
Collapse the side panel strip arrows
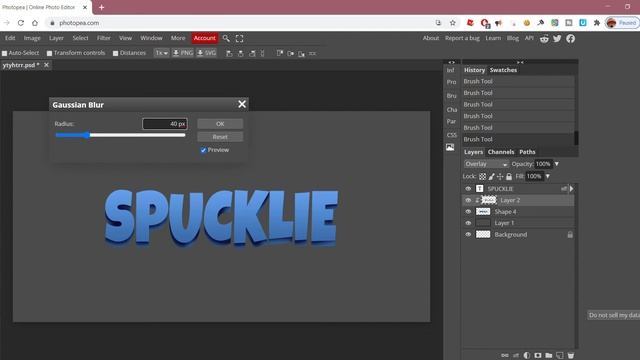[451, 62]
